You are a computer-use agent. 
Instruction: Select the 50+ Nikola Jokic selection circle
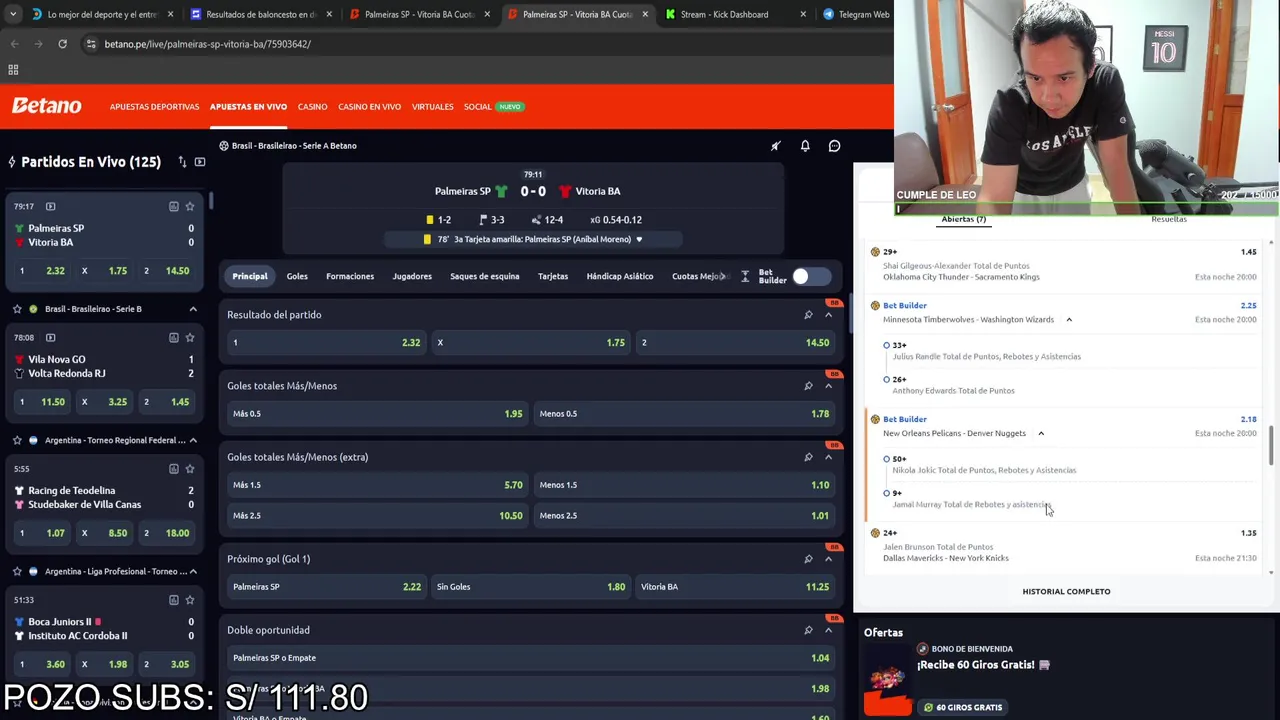click(886, 459)
